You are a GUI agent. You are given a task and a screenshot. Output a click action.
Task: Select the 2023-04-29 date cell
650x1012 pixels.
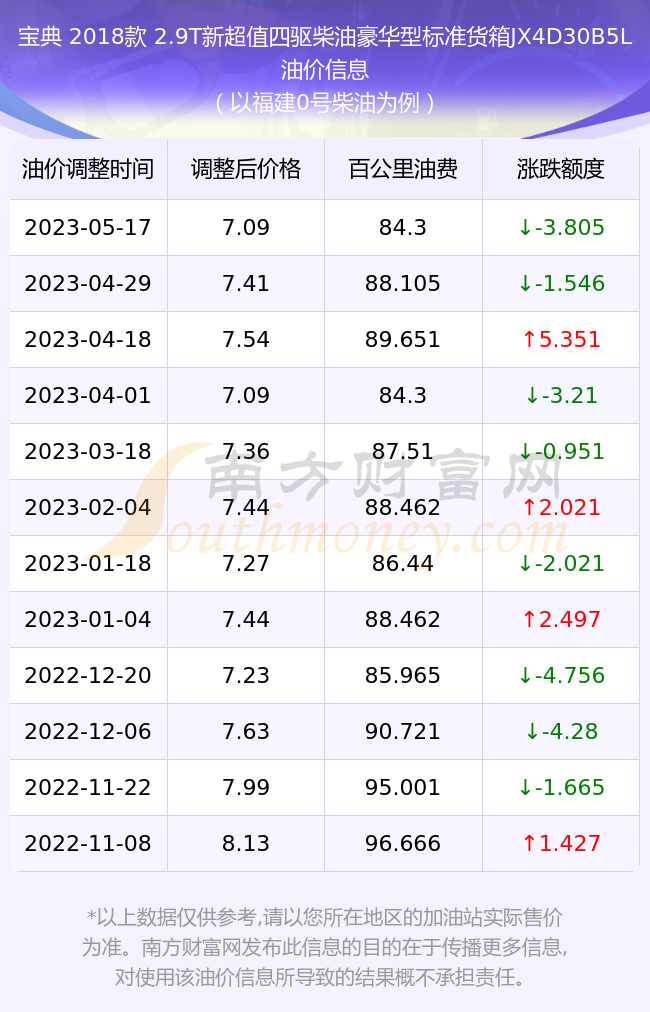[x=88, y=283]
